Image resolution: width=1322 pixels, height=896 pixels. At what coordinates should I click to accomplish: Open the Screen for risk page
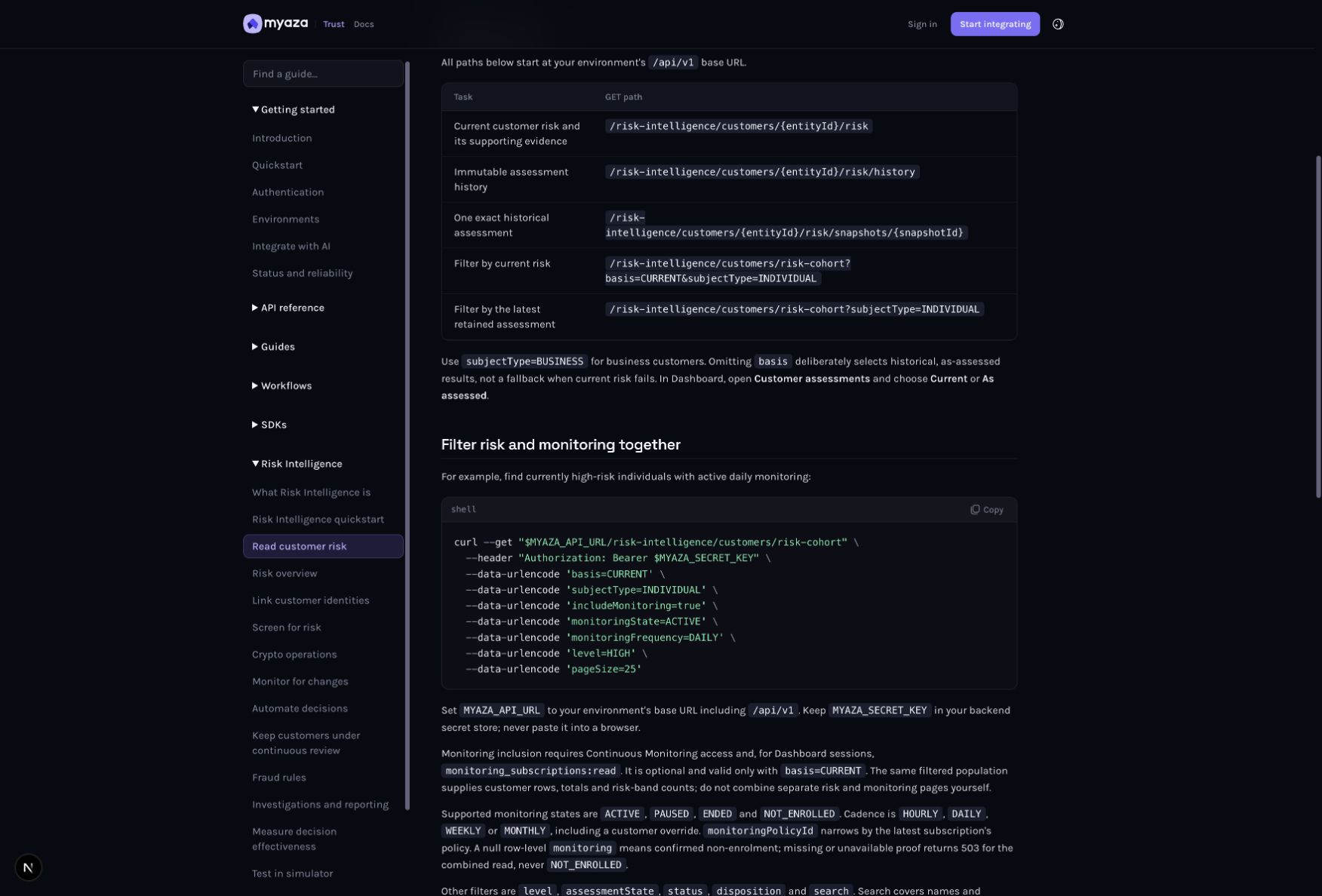coord(286,628)
